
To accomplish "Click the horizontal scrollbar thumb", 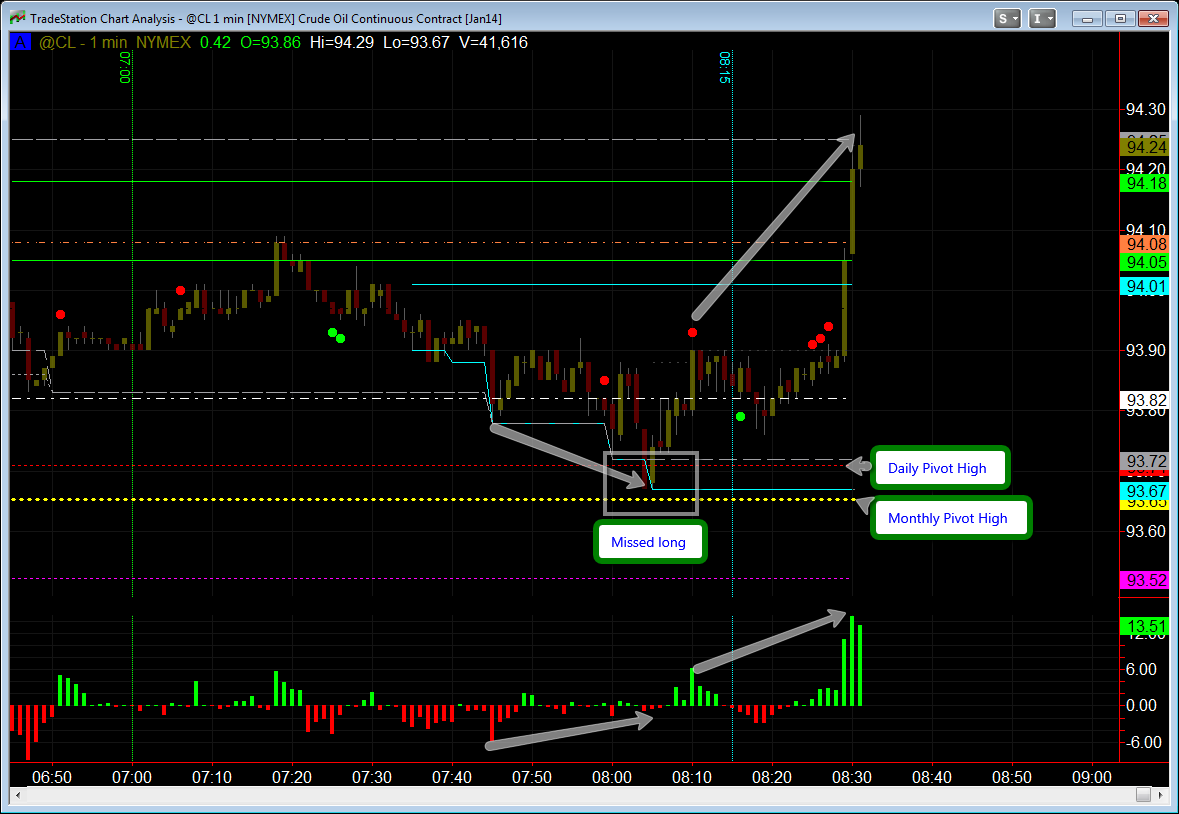I will pyautogui.click(x=1143, y=794).
